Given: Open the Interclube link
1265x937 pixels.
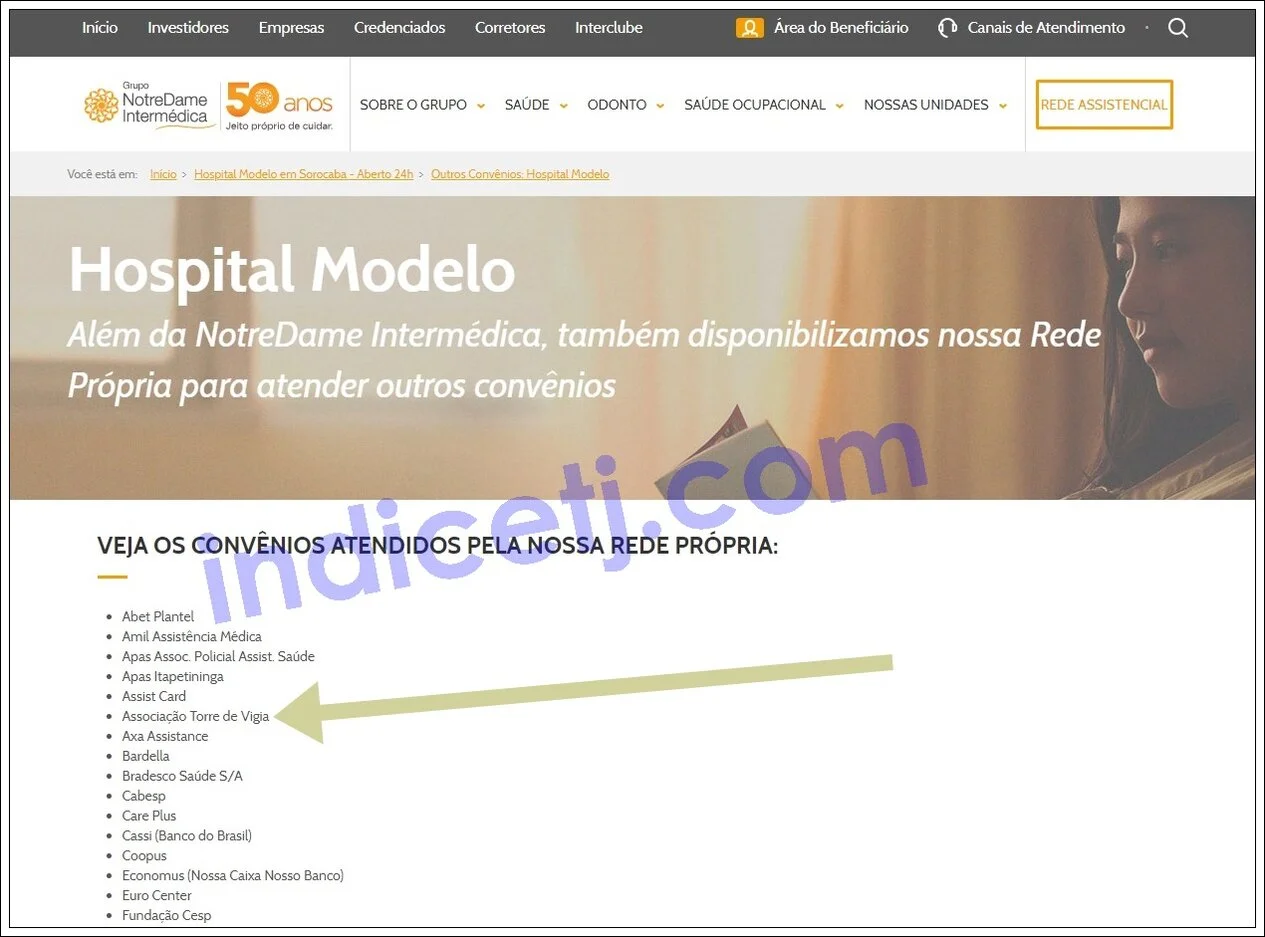Looking at the screenshot, I should click(x=609, y=28).
